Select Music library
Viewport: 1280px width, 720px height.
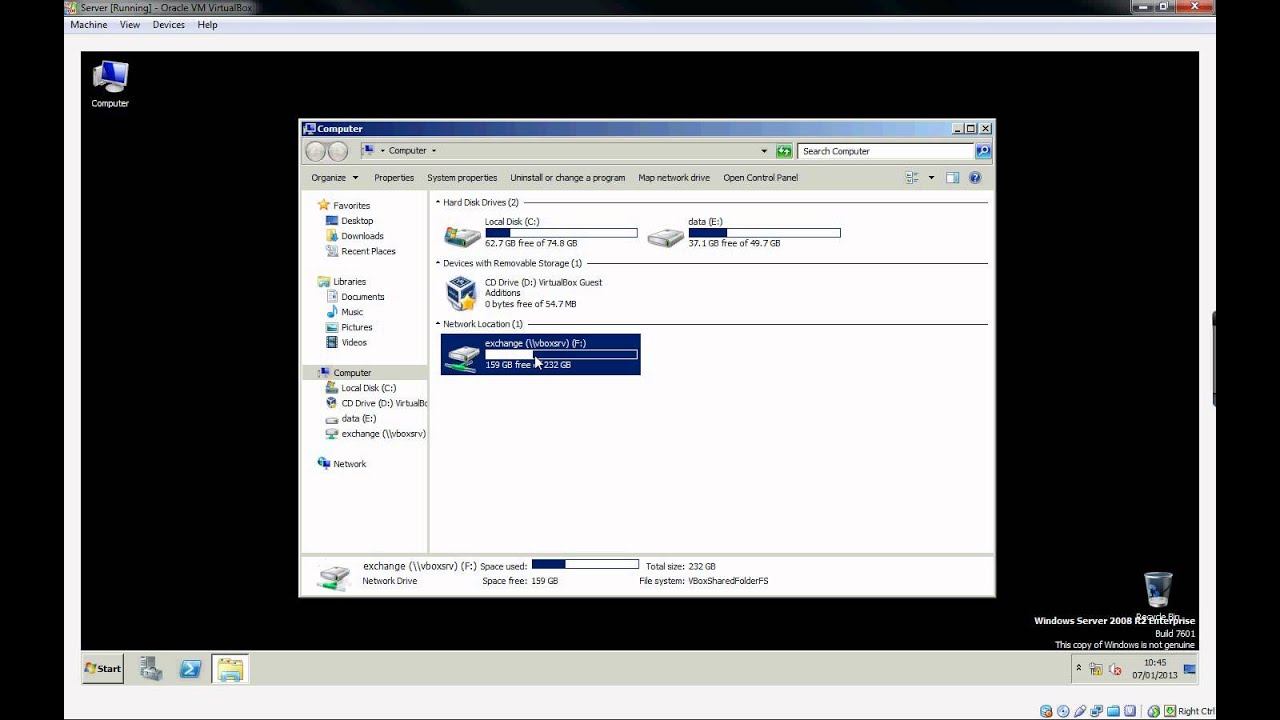click(x=344, y=312)
